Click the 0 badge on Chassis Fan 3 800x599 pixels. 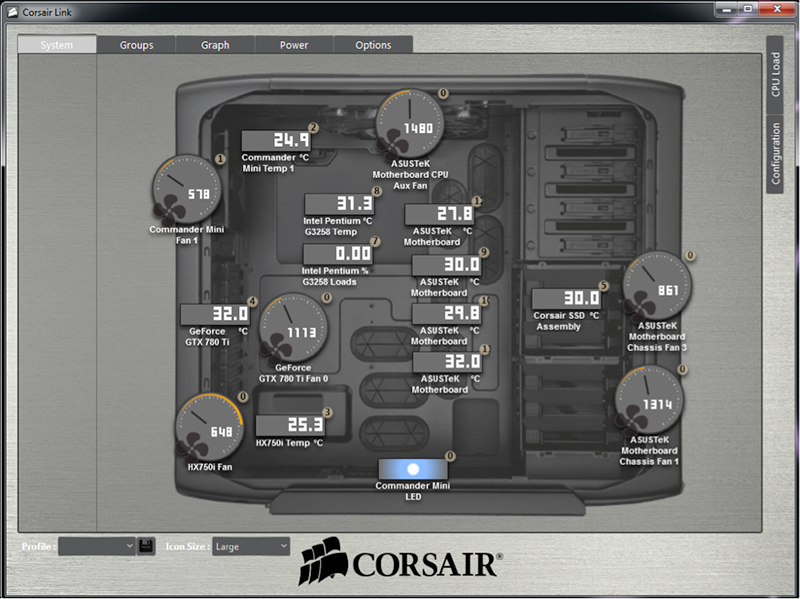pos(690,255)
